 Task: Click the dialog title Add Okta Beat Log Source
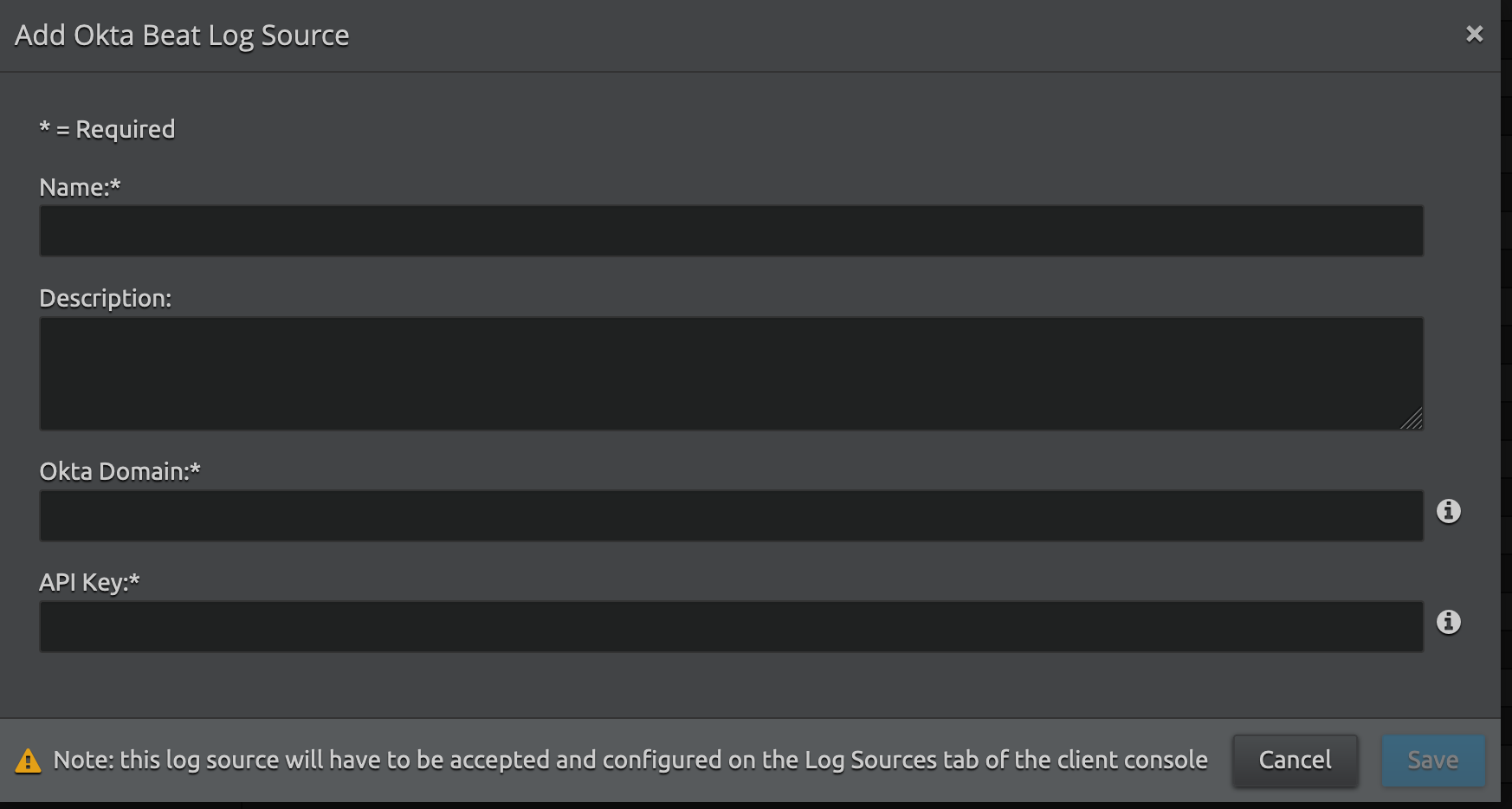tap(182, 36)
